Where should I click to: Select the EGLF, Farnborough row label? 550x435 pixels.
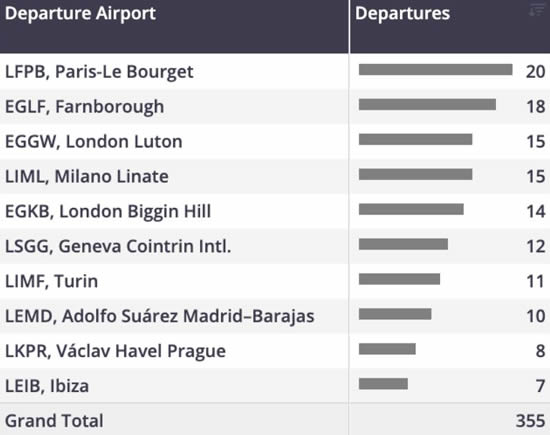point(85,107)
